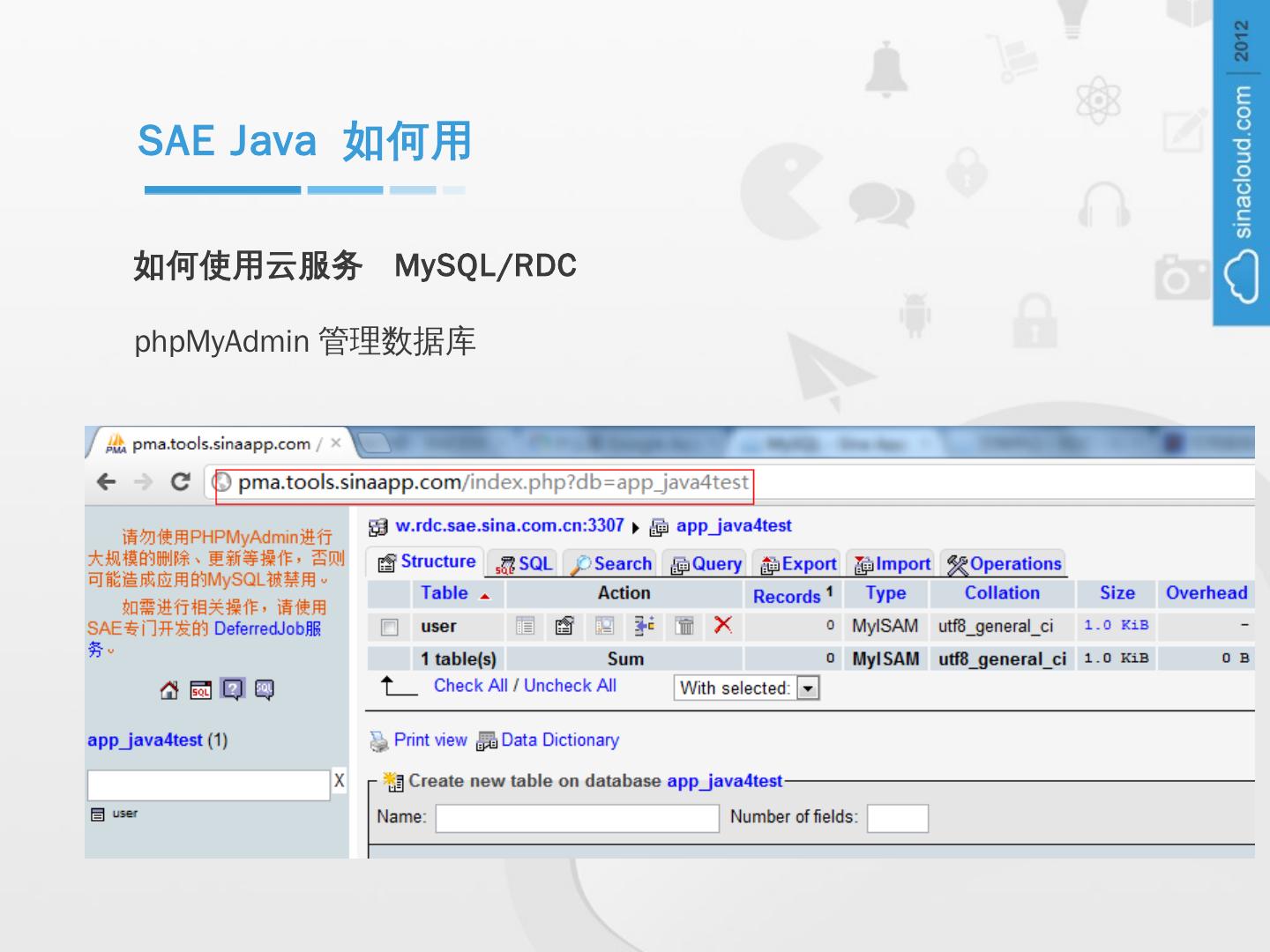This screenshot has width=1270, height=952.
Task: Switch to the SQL tab
Action: [x=525, y=564]
